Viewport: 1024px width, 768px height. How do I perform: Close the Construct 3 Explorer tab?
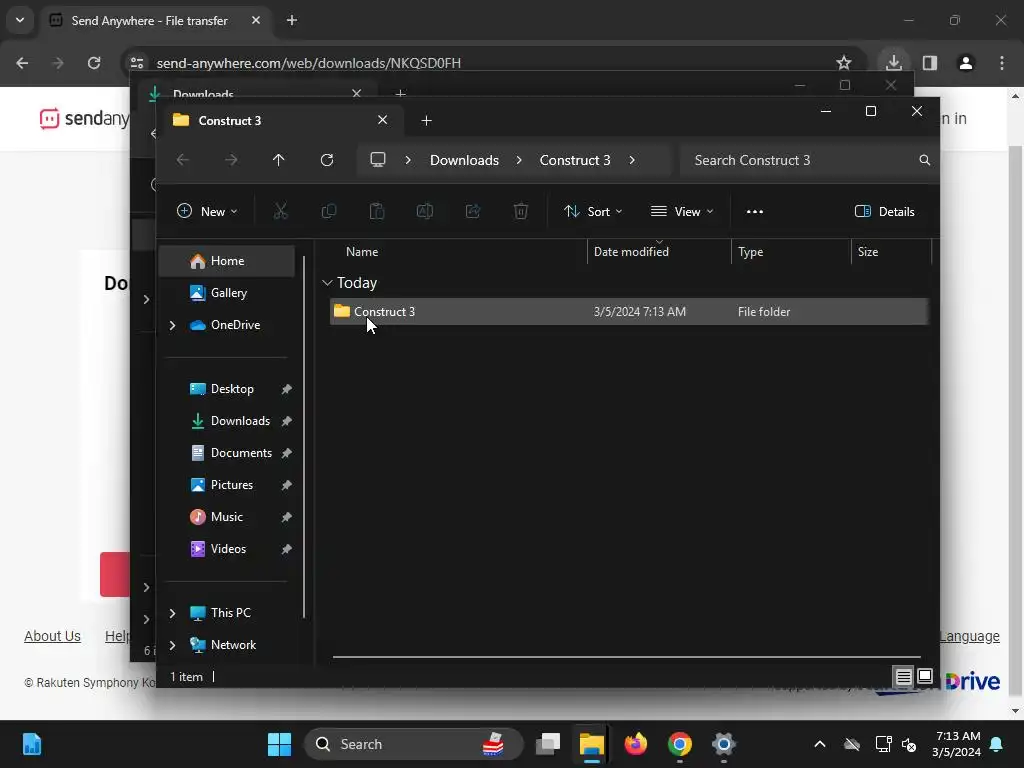[x=382, y=120]
